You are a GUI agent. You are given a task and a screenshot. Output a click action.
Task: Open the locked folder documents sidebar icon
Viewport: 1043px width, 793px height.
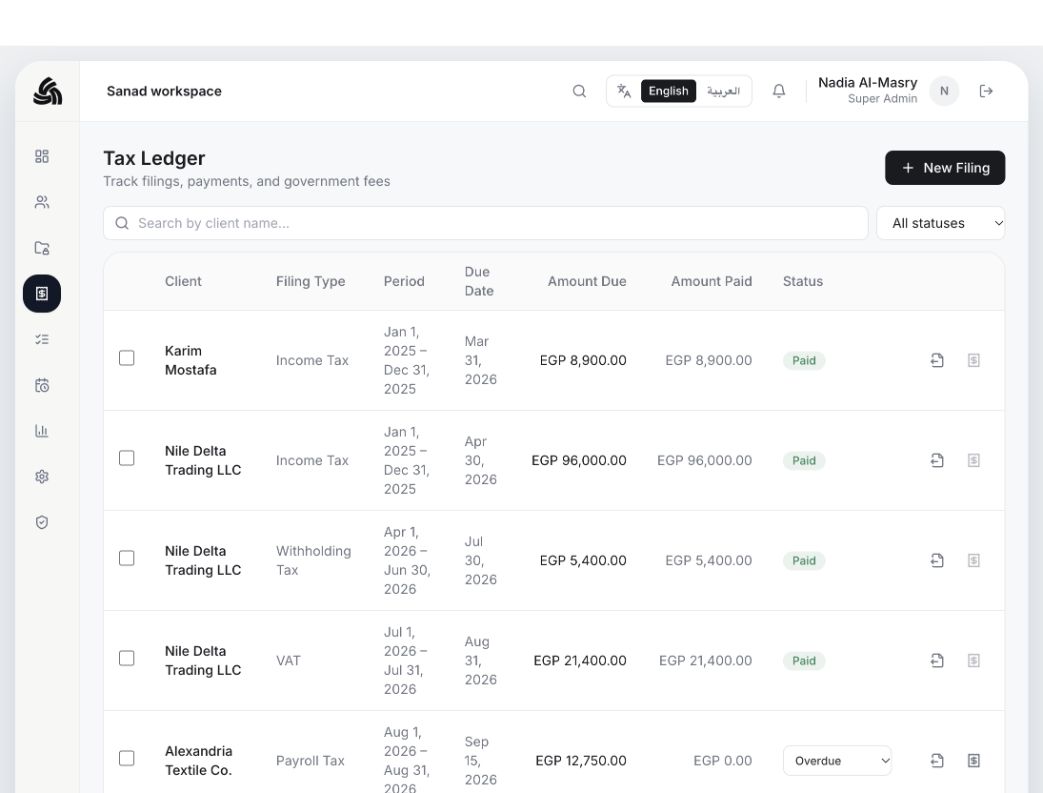42,248
